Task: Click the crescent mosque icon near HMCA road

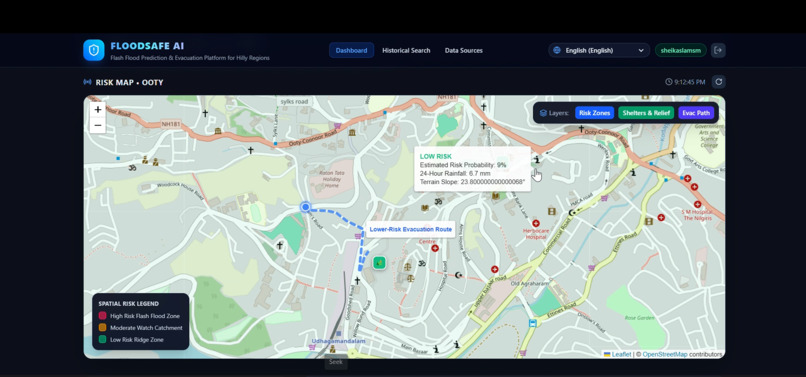Action: [x=572, y=212]
